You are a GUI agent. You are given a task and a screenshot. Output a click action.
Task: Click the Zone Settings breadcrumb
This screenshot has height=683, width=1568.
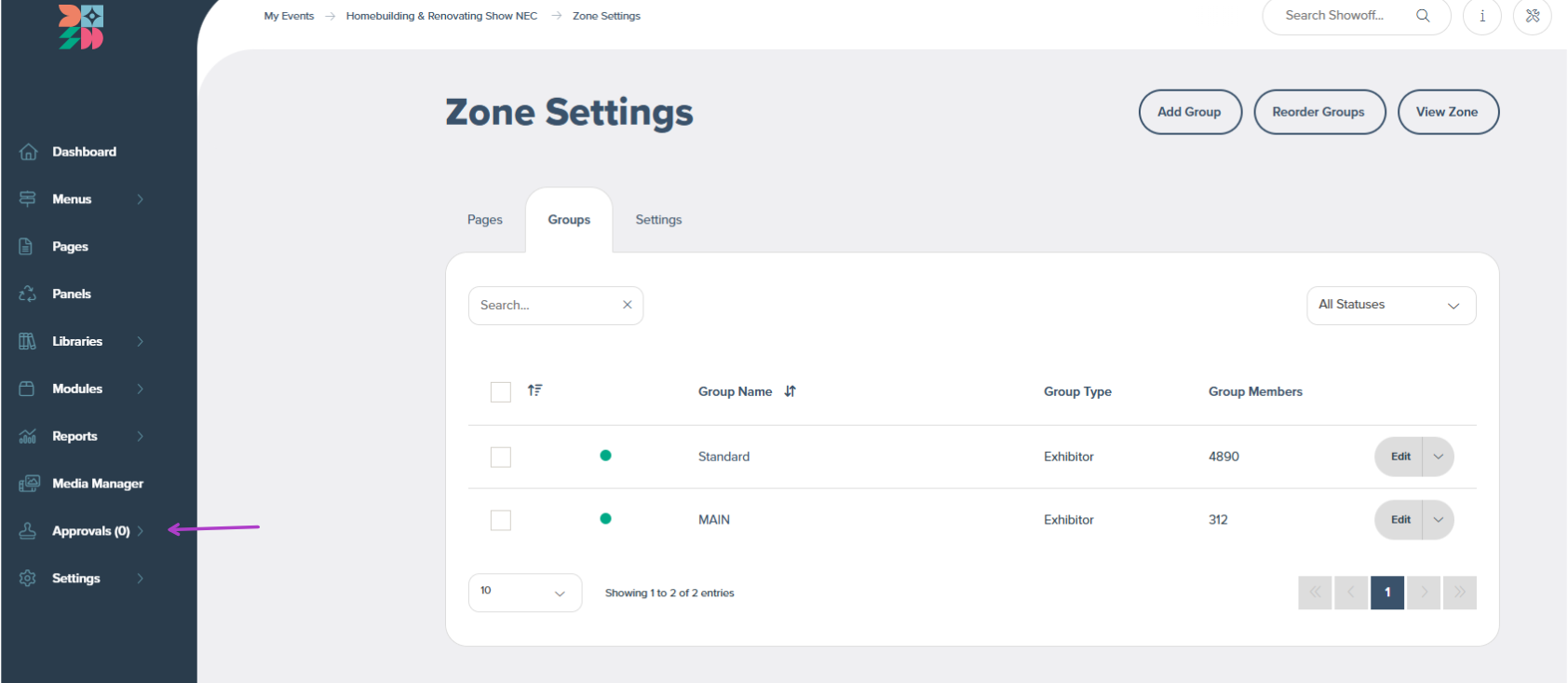click(x=606, y=16)
